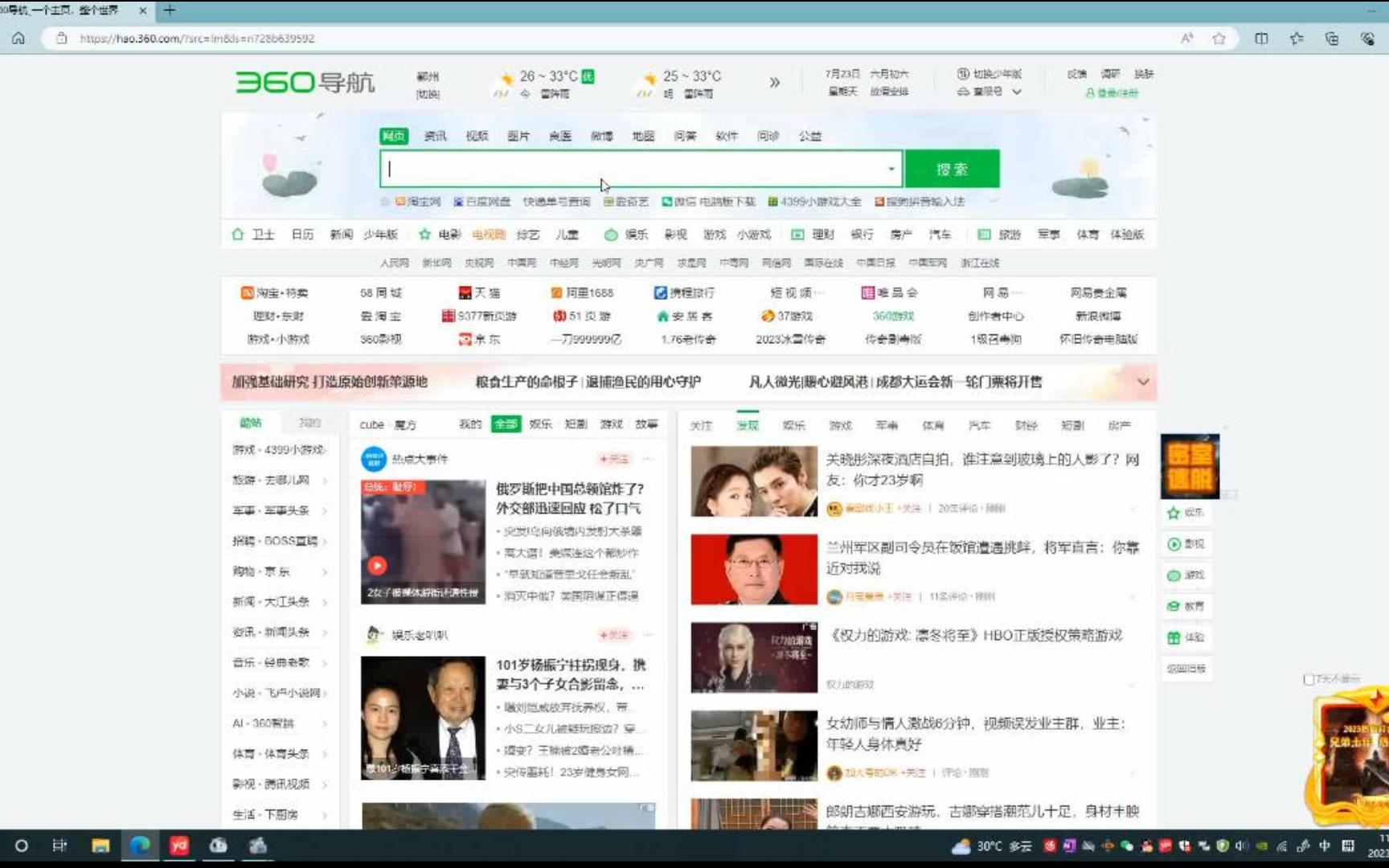This screenshot has width=1389, height=868.
Task: Show more weather days with double arrow
Action: [x=774, y=82]
